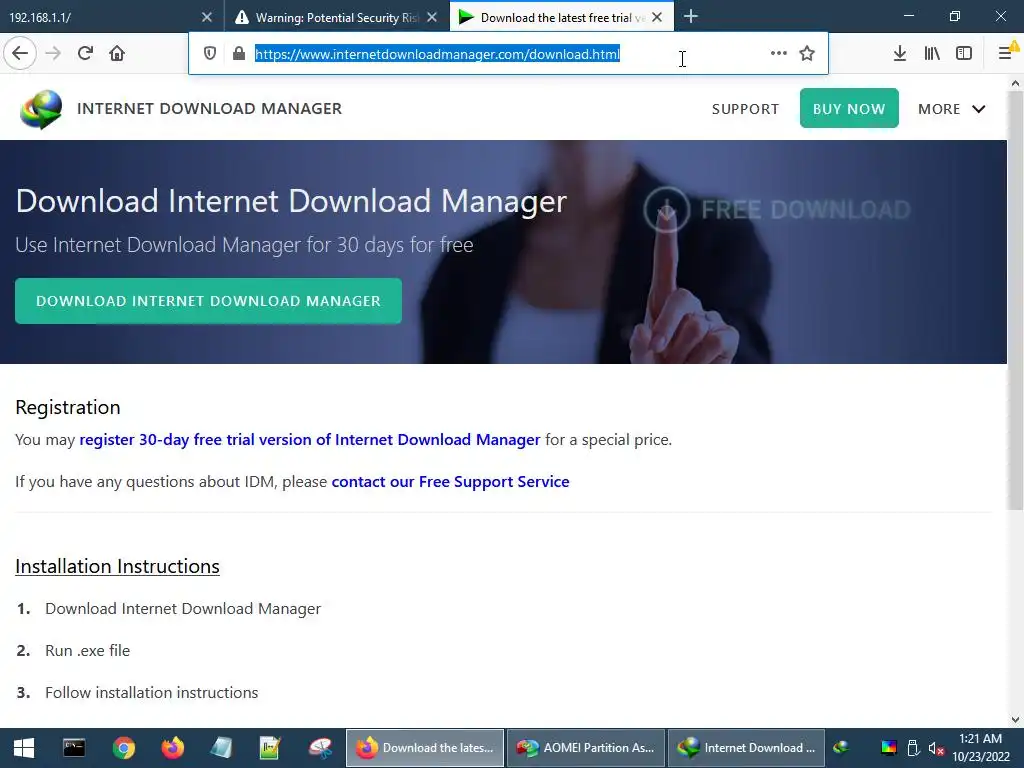
Task: Open page actions three-dot menu
Action: (x=778, y=54)
